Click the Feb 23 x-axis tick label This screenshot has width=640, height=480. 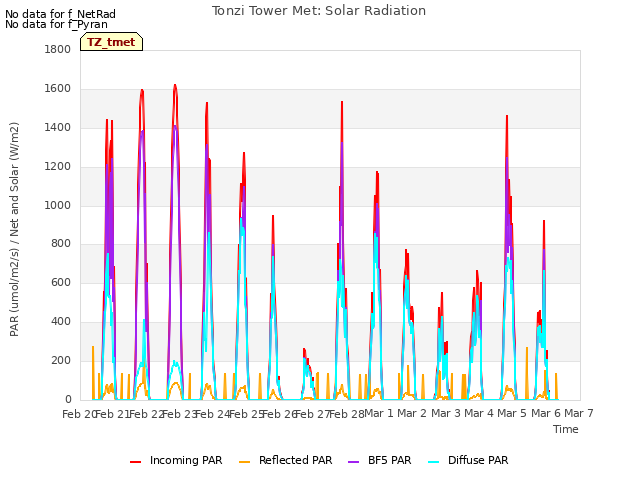pyautogui.click(x=179, y=414)
